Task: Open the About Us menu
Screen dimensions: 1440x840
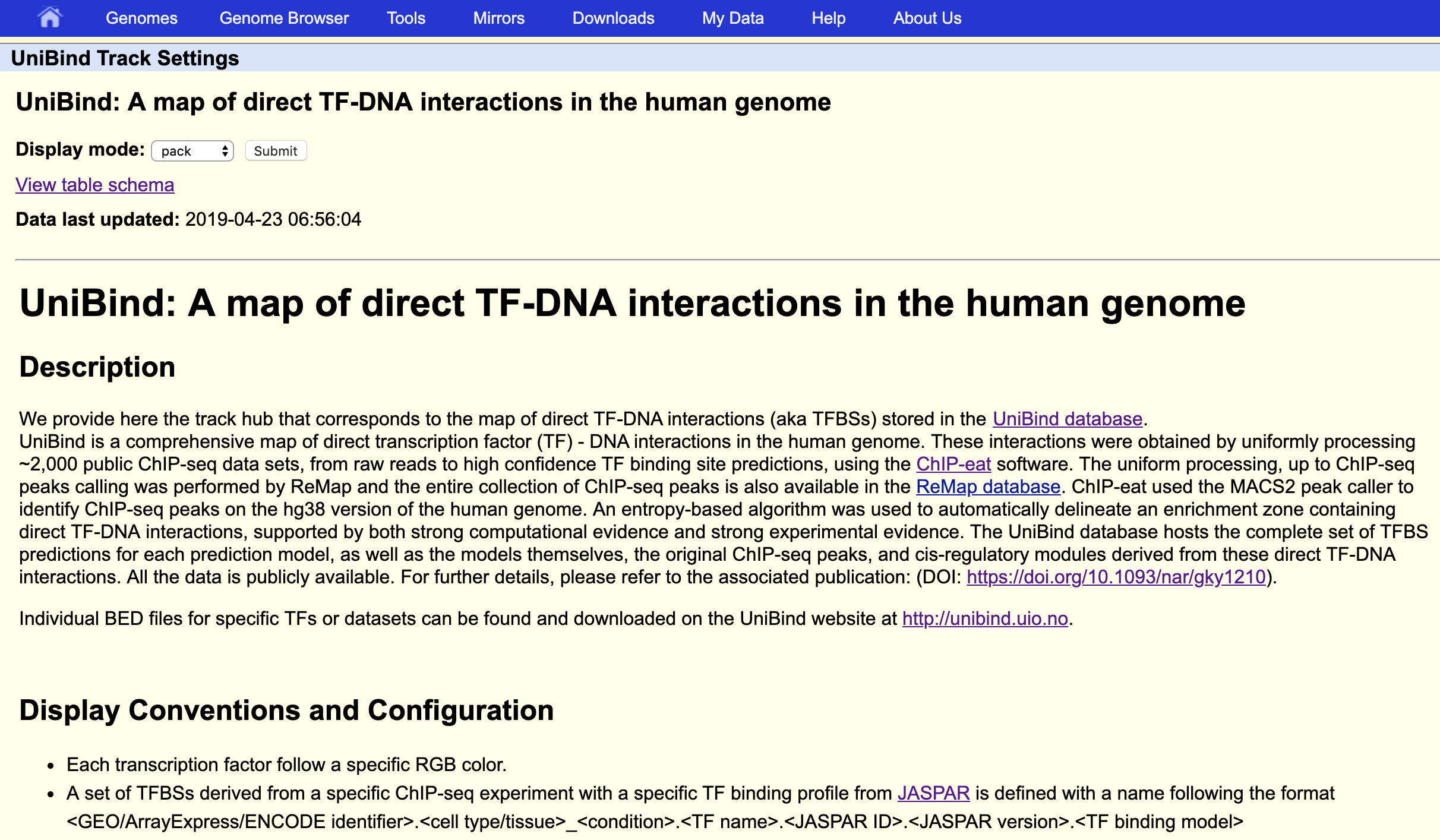Action: point(927,18)
